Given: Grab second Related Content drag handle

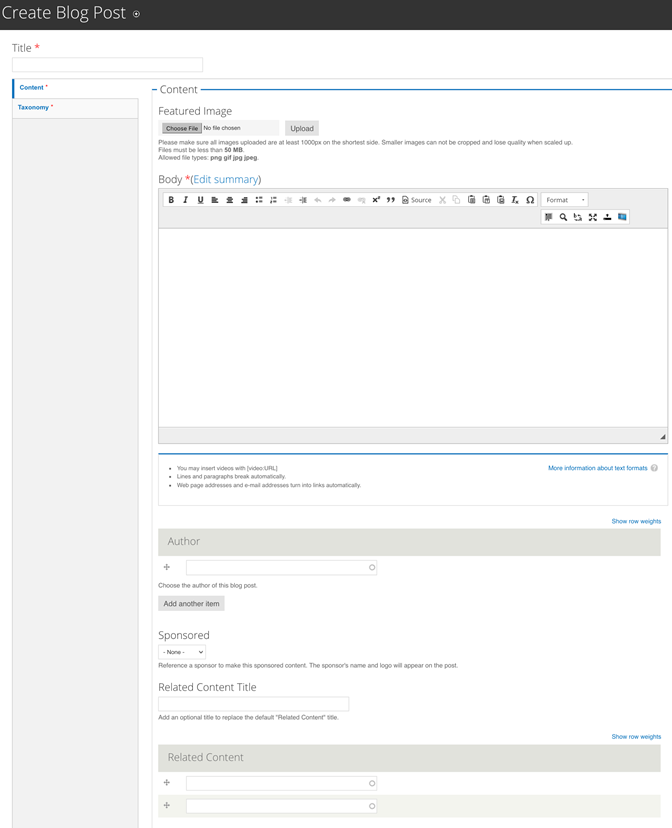Looking at the screenshot, I should point(167,805).
